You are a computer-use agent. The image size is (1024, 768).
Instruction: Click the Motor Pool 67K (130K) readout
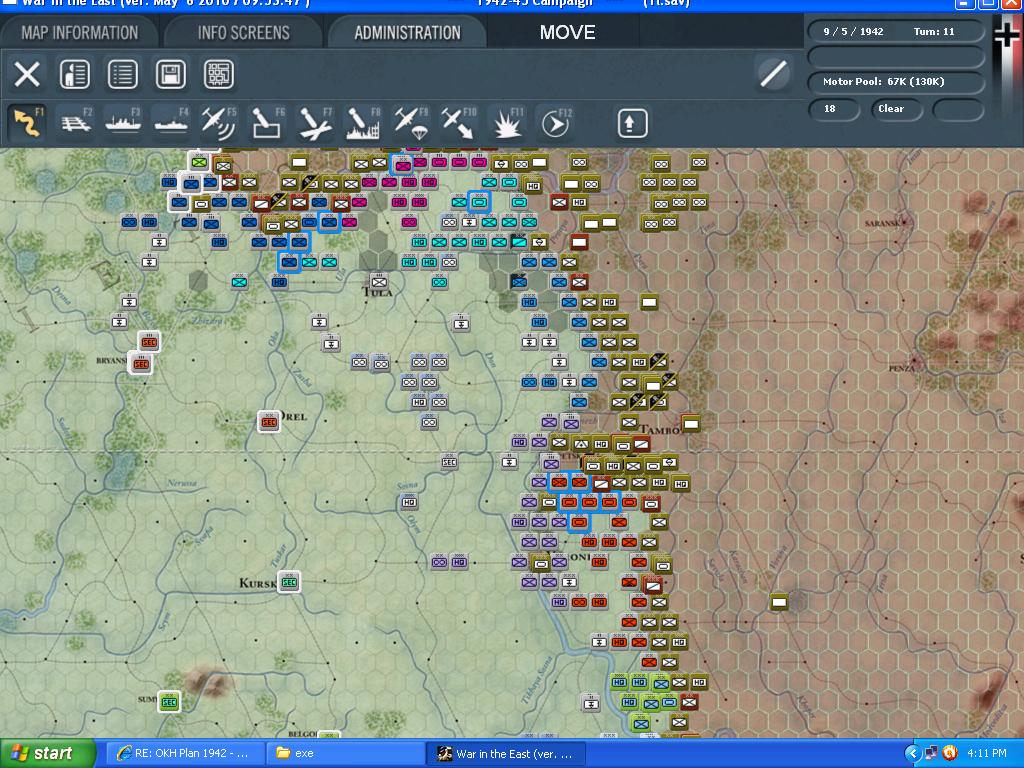click(895, 82)
